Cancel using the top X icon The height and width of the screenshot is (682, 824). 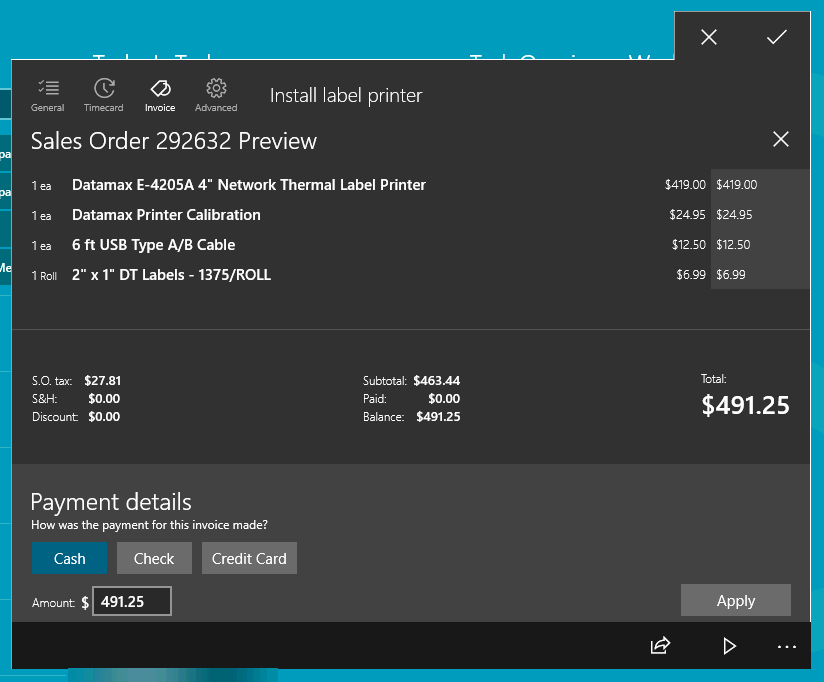tap(709, 37)
